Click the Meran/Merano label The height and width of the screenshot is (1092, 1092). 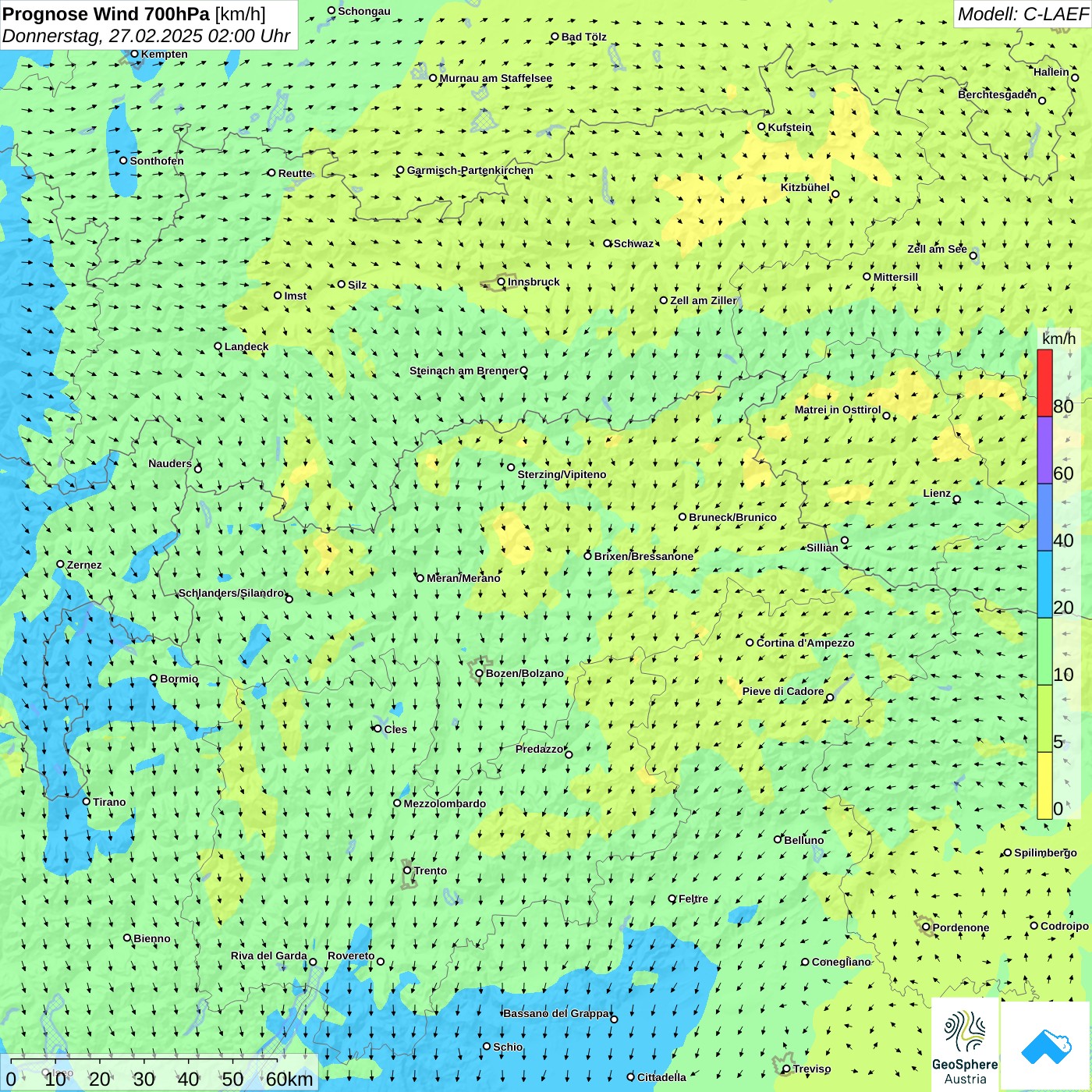(463, 578)
